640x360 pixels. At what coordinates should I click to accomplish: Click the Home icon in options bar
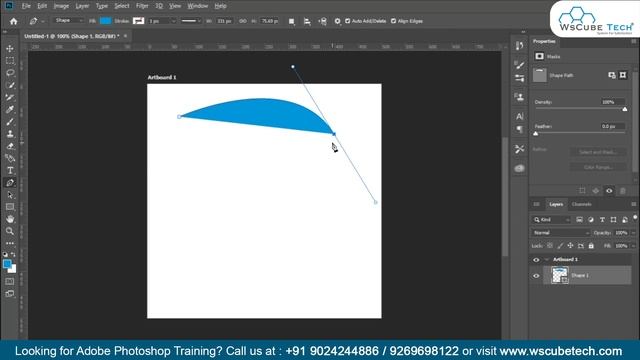[13, 21]
